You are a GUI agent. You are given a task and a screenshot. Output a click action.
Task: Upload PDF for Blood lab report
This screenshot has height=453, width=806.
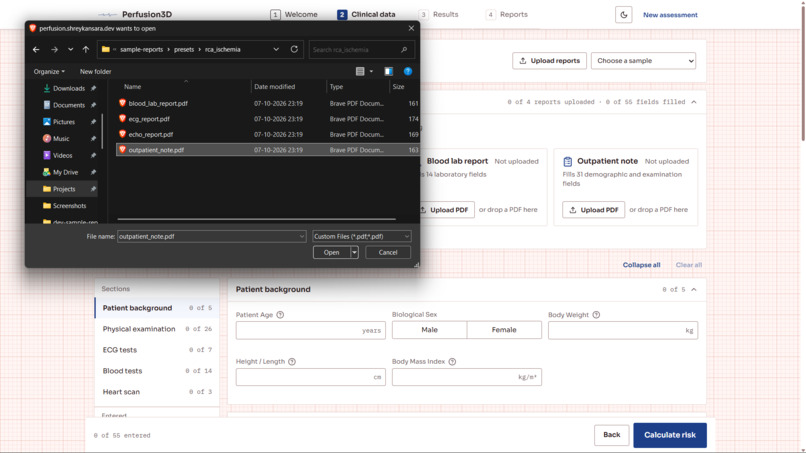445,210
